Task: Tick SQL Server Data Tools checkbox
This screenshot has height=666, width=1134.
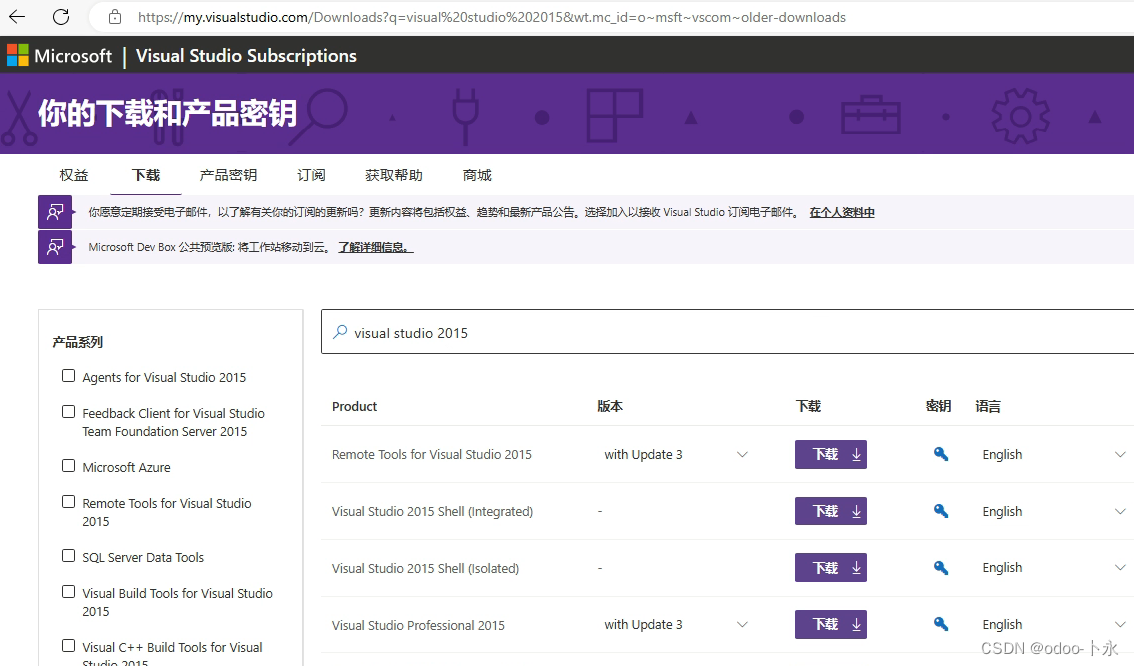Action: pos(69,556)
